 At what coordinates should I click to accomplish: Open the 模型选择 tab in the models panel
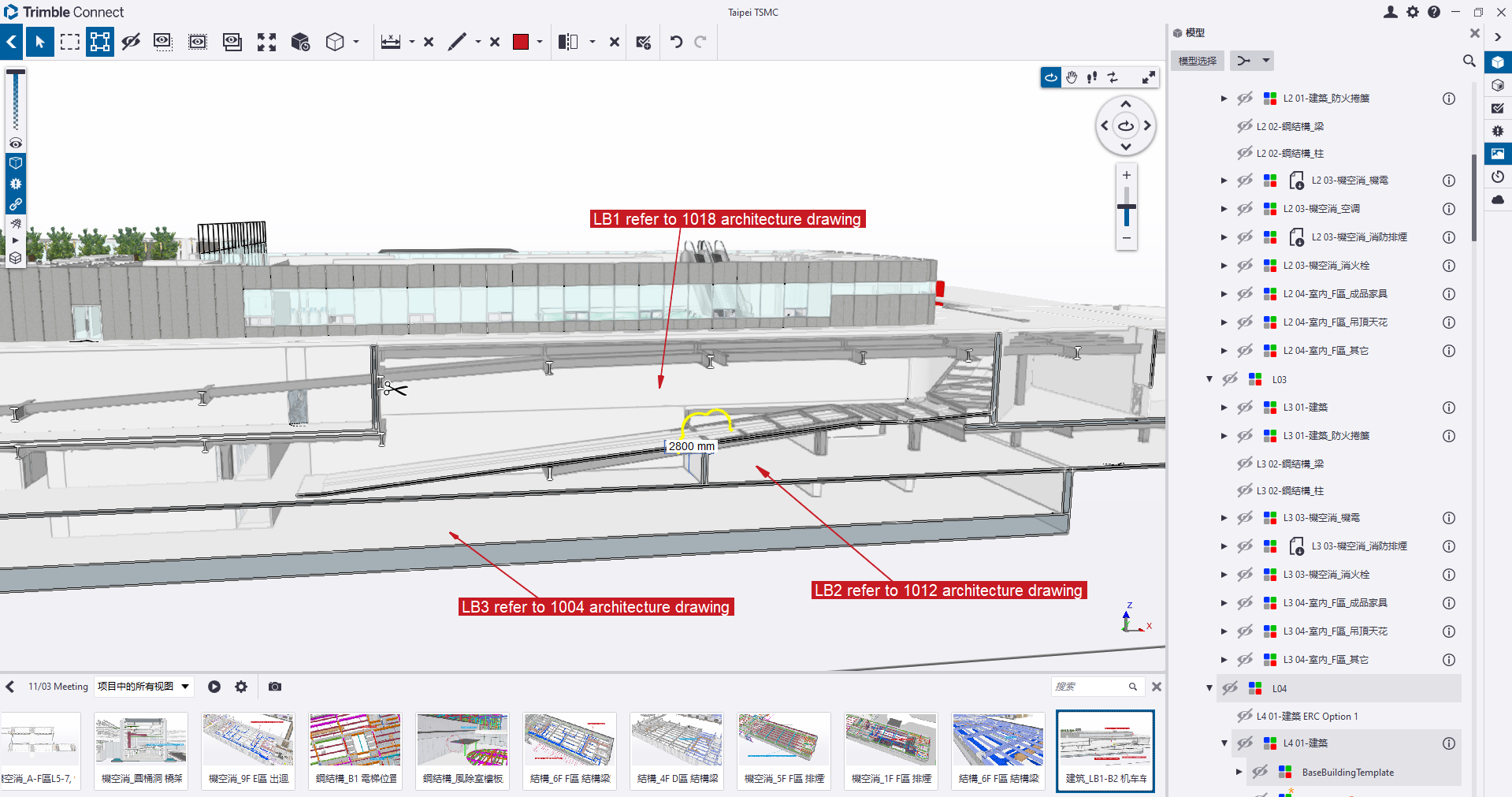pyautogui.click(x=1197, y=61)
